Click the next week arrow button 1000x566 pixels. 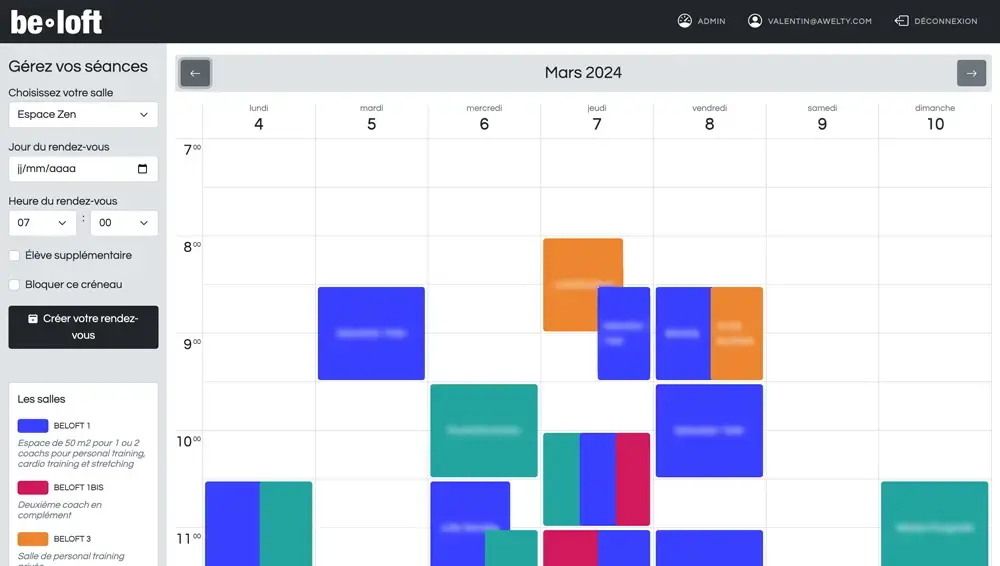971,73
